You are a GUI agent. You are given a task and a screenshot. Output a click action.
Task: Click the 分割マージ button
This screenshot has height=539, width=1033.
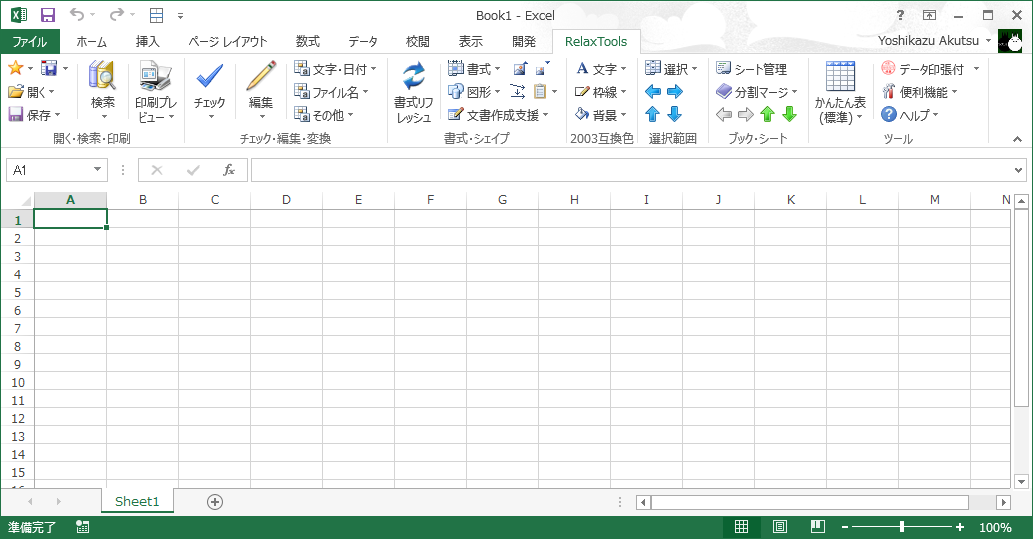757,92
